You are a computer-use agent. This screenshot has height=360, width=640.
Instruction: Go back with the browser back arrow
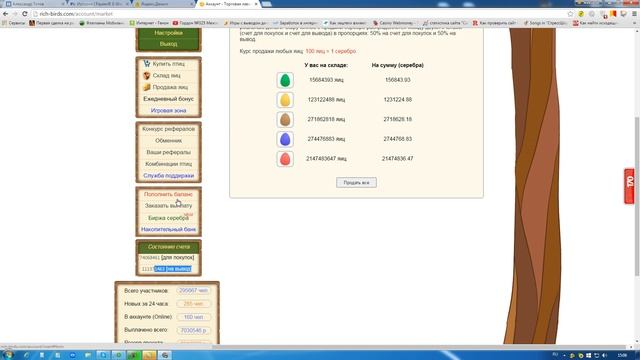tap(5, 14)
